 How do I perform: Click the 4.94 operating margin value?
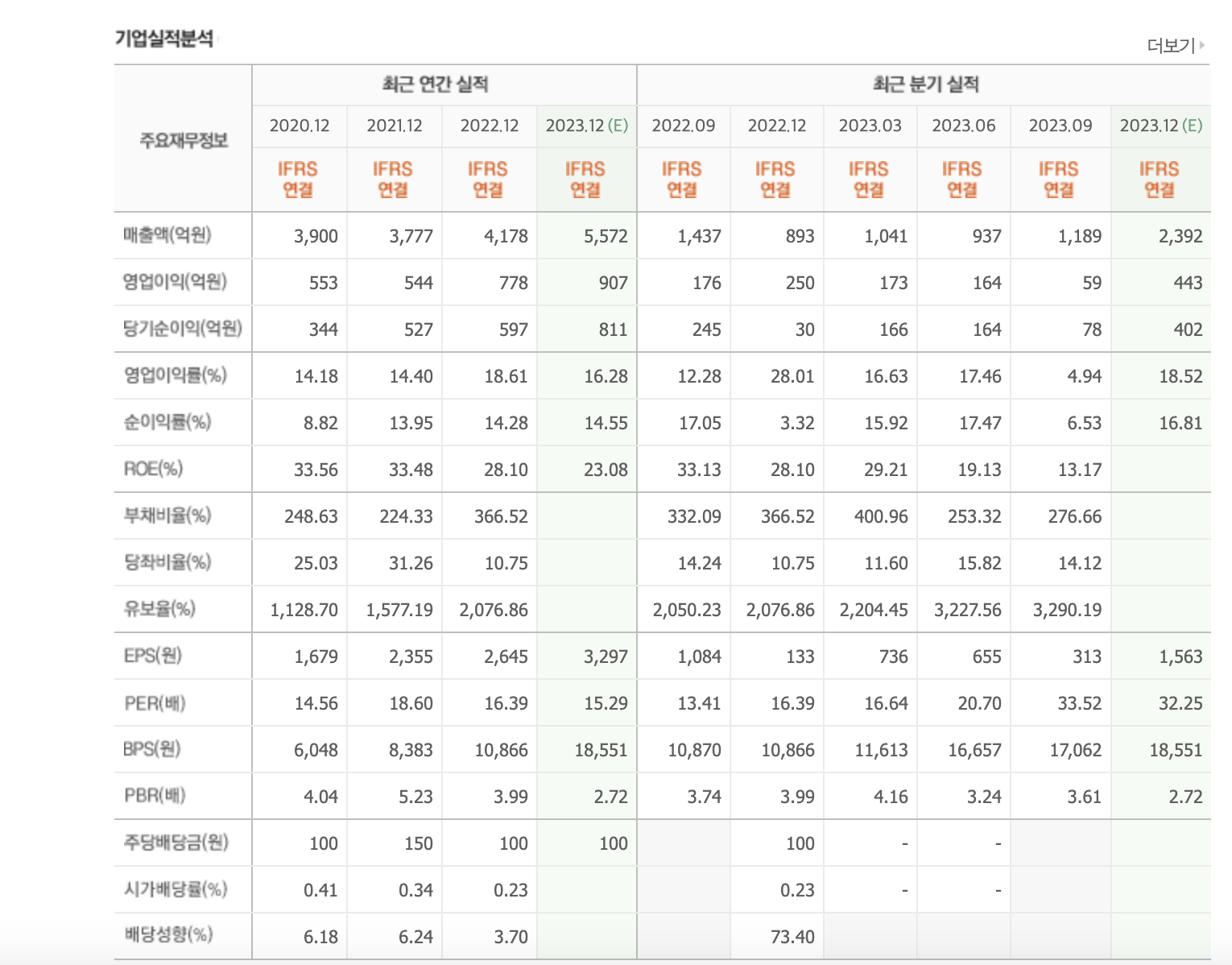pyautogui.click(x=1084, y=377)
